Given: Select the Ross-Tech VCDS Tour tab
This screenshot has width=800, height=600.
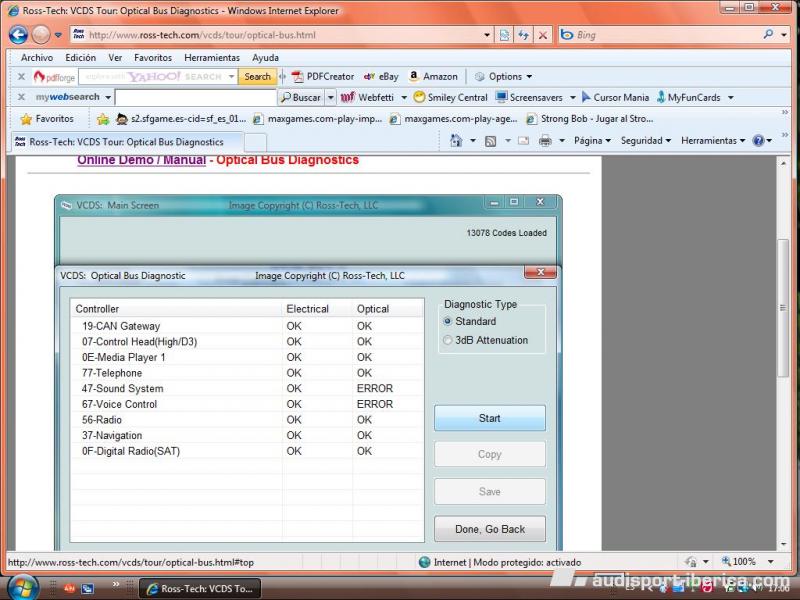Looking at the screenshot, I should pos(127,142).
